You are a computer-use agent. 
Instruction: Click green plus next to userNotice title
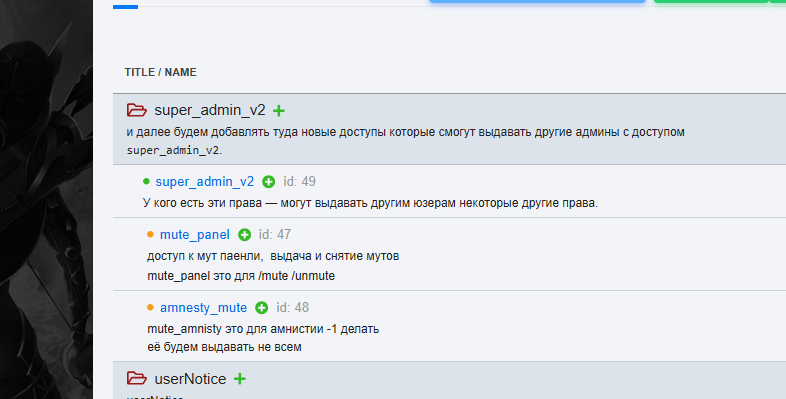click(240, 379)
